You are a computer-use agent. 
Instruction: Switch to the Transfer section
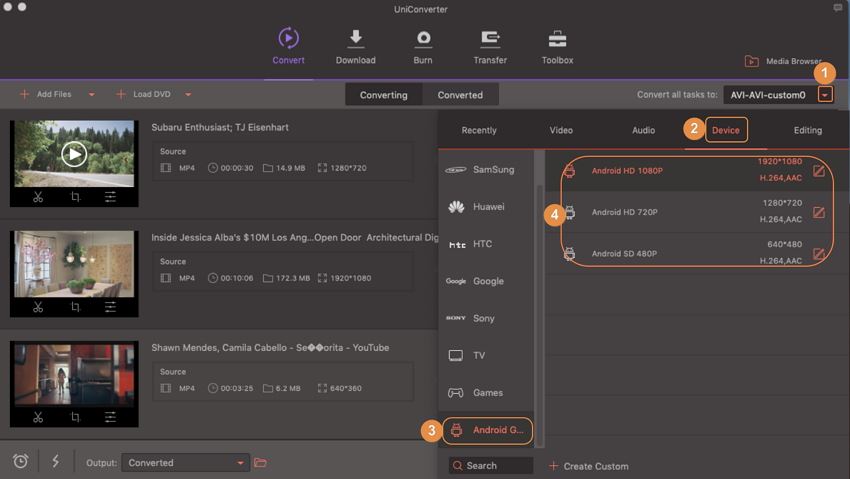490,46
